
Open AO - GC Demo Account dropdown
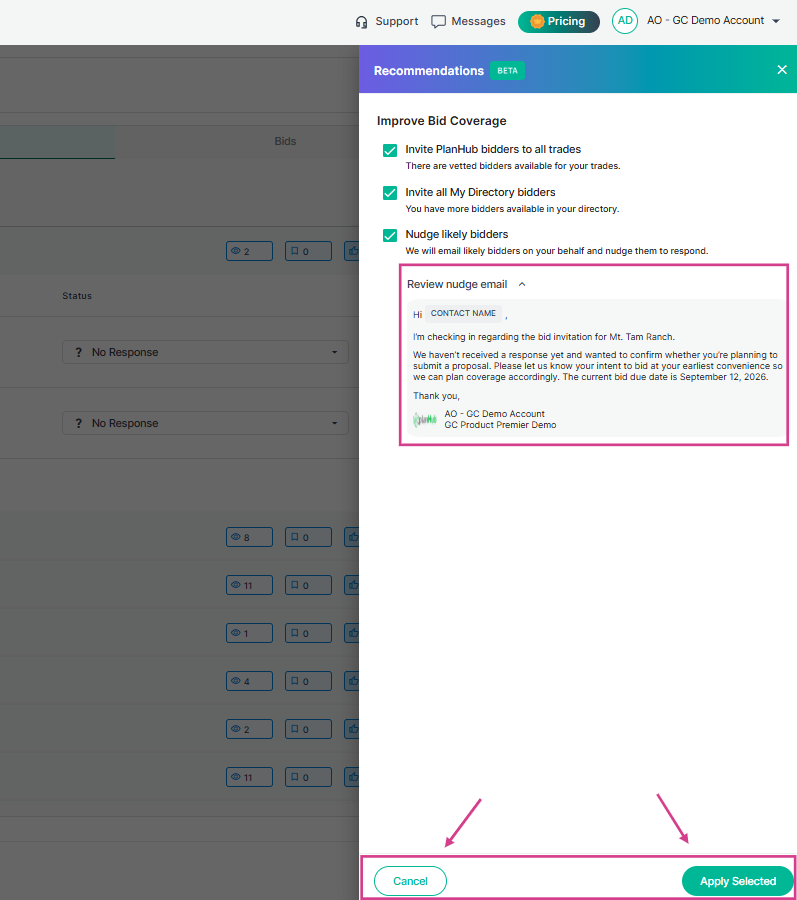click(713, 21)
